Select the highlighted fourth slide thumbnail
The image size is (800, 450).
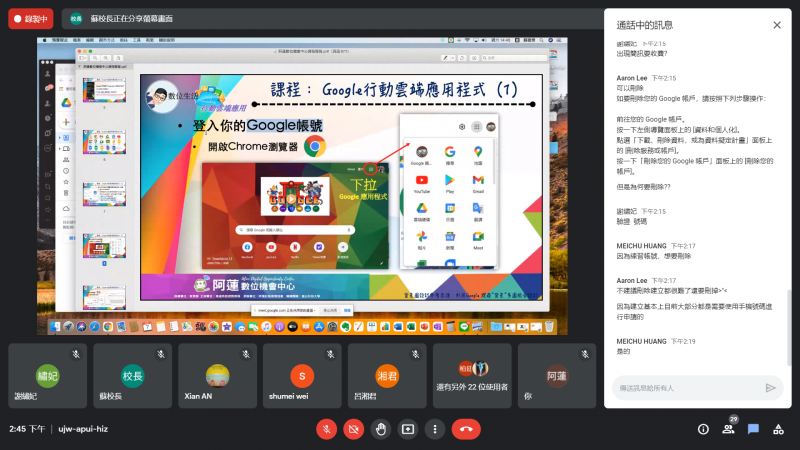click(x=104, y=246)
